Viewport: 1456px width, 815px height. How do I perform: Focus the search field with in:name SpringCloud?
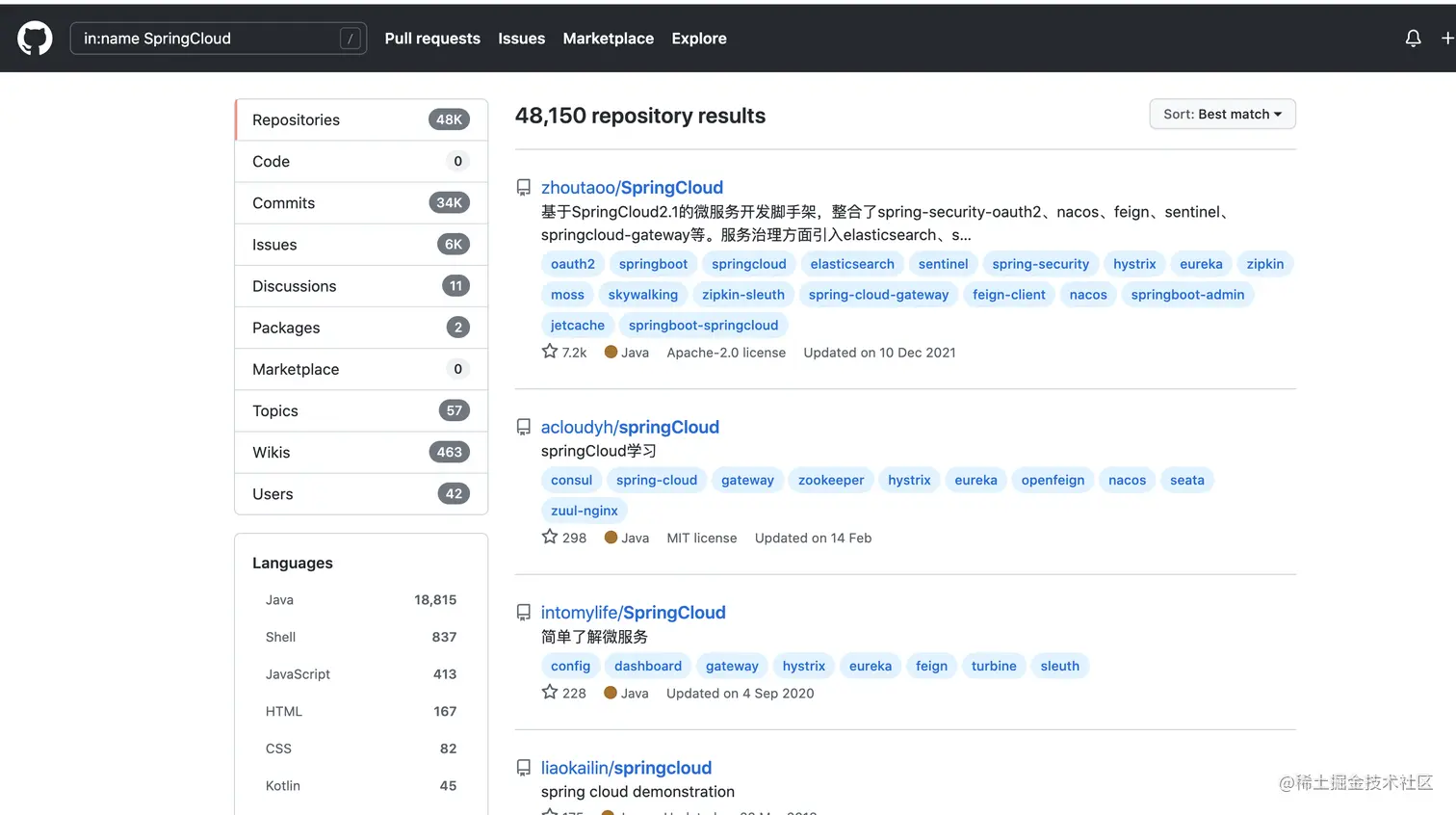[207, 39]
